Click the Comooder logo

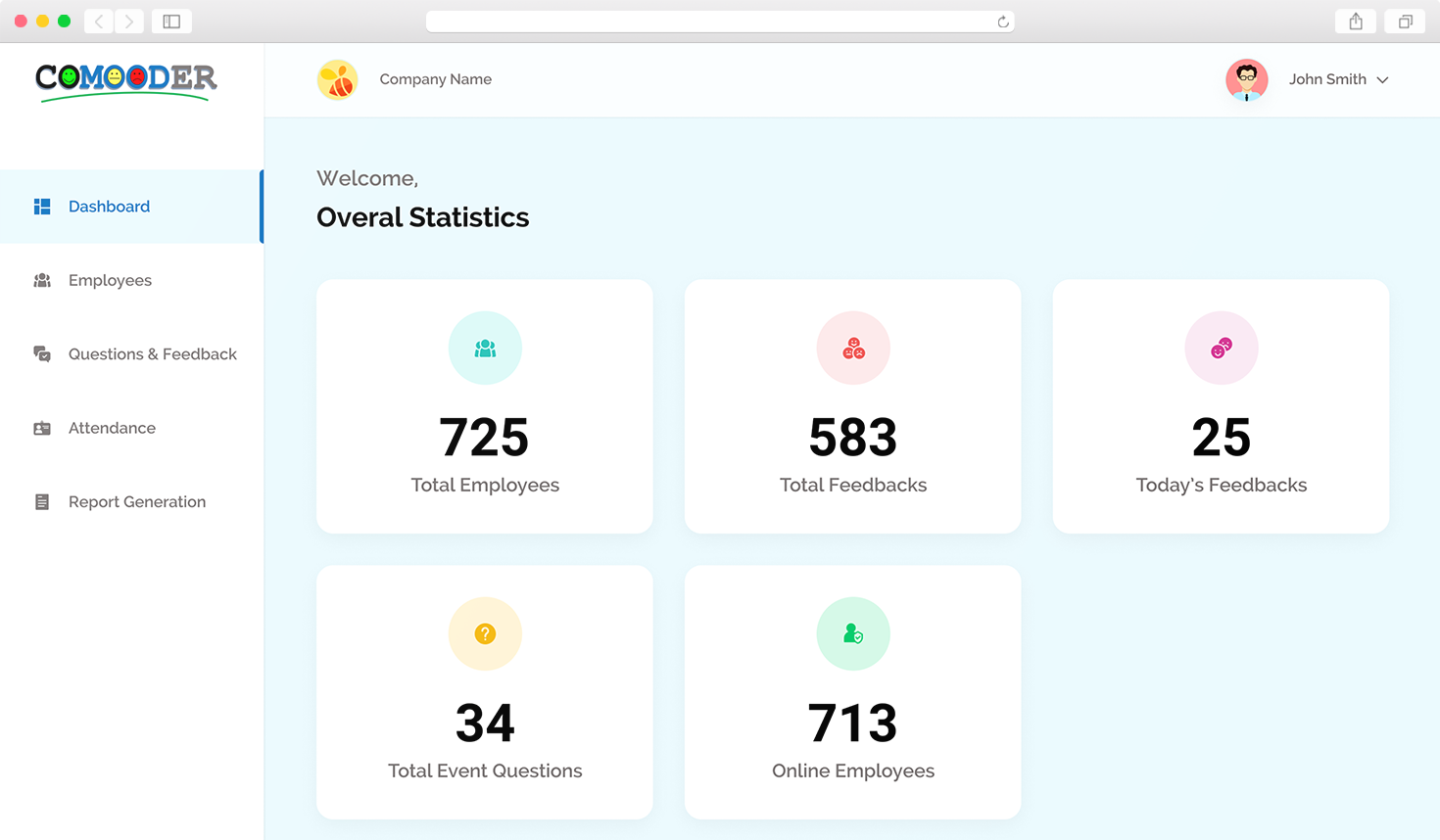[x=125, y=80]
